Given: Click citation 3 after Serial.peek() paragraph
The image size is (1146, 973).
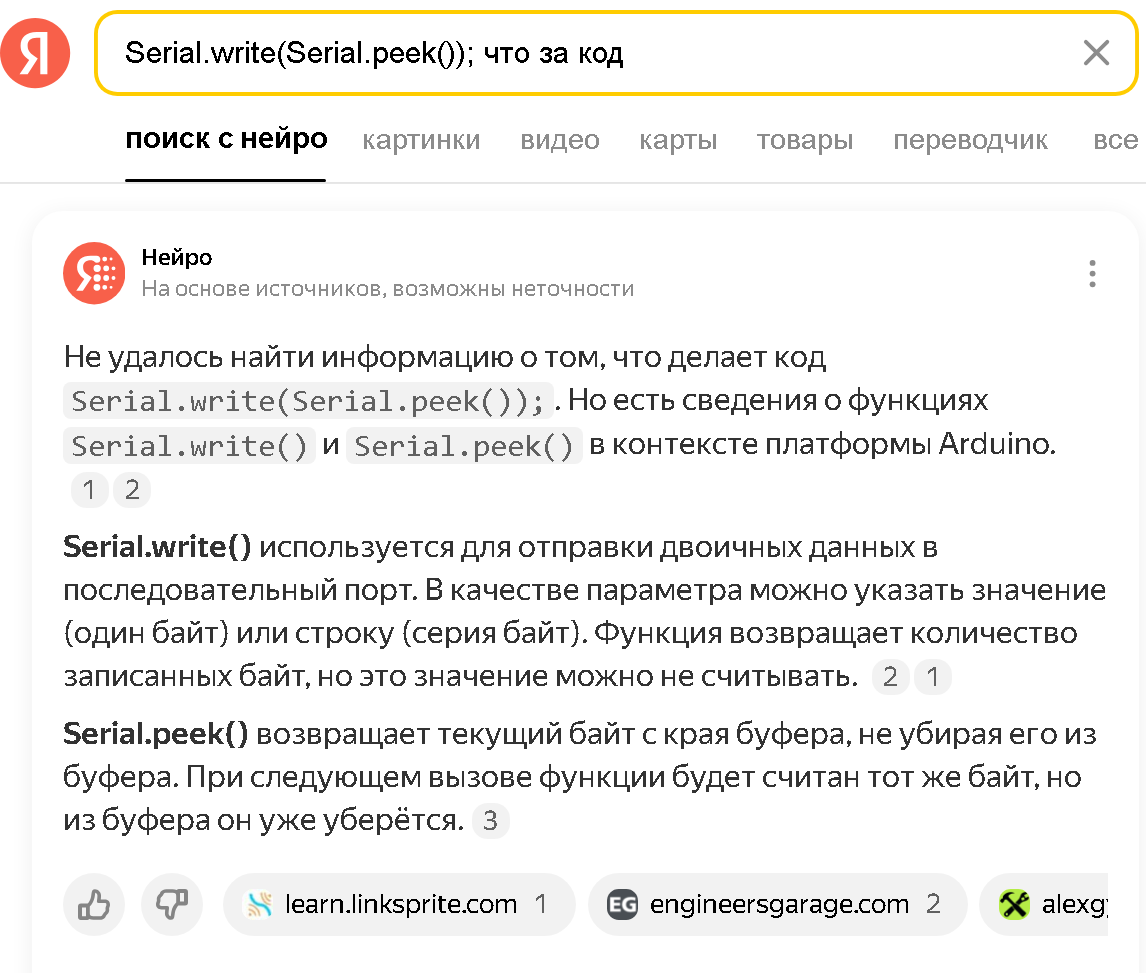Looking at the screenshot, I should [490, 821].
